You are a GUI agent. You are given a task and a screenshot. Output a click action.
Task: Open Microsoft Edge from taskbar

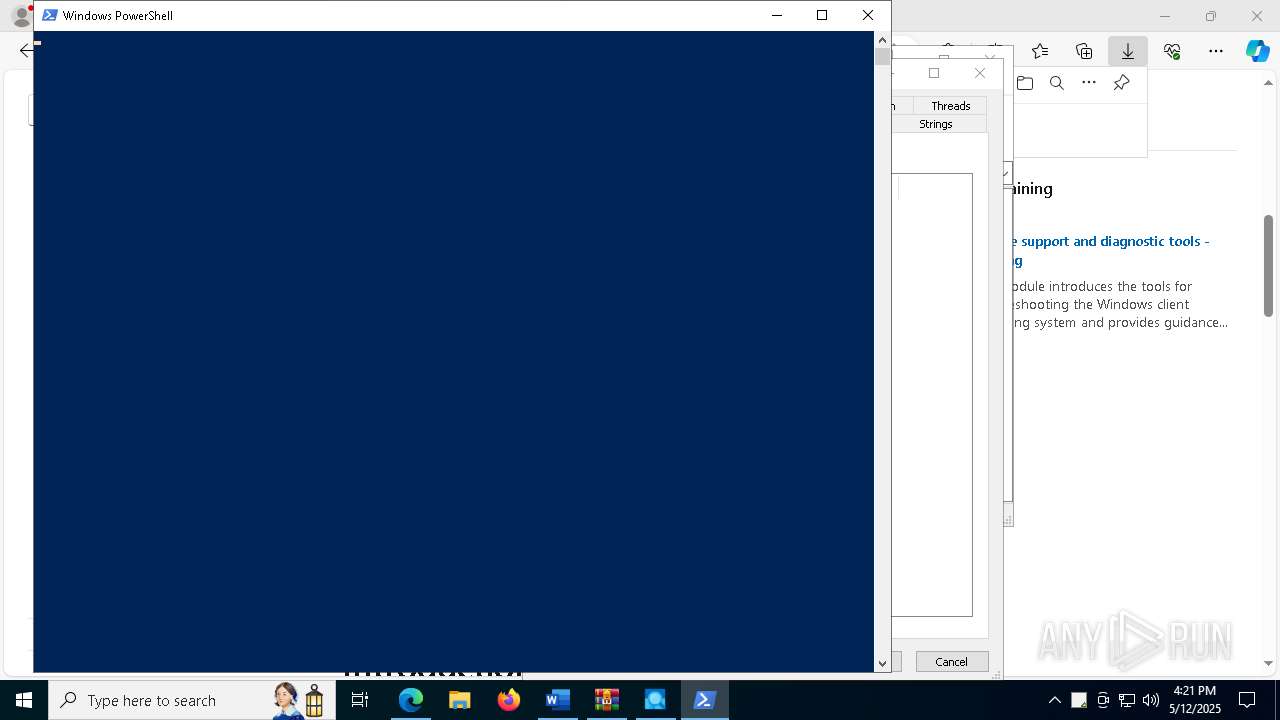tap(411, 700)
